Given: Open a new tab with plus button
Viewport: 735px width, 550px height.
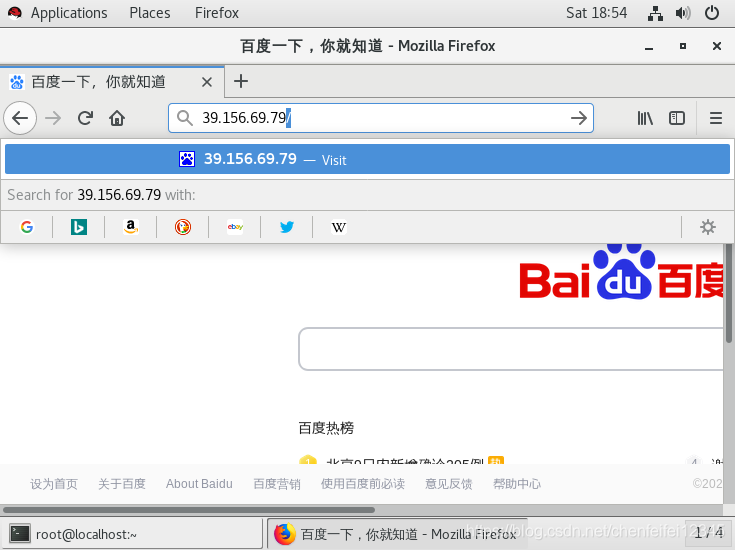Looking at the screenshot, I should click(241, 81).
